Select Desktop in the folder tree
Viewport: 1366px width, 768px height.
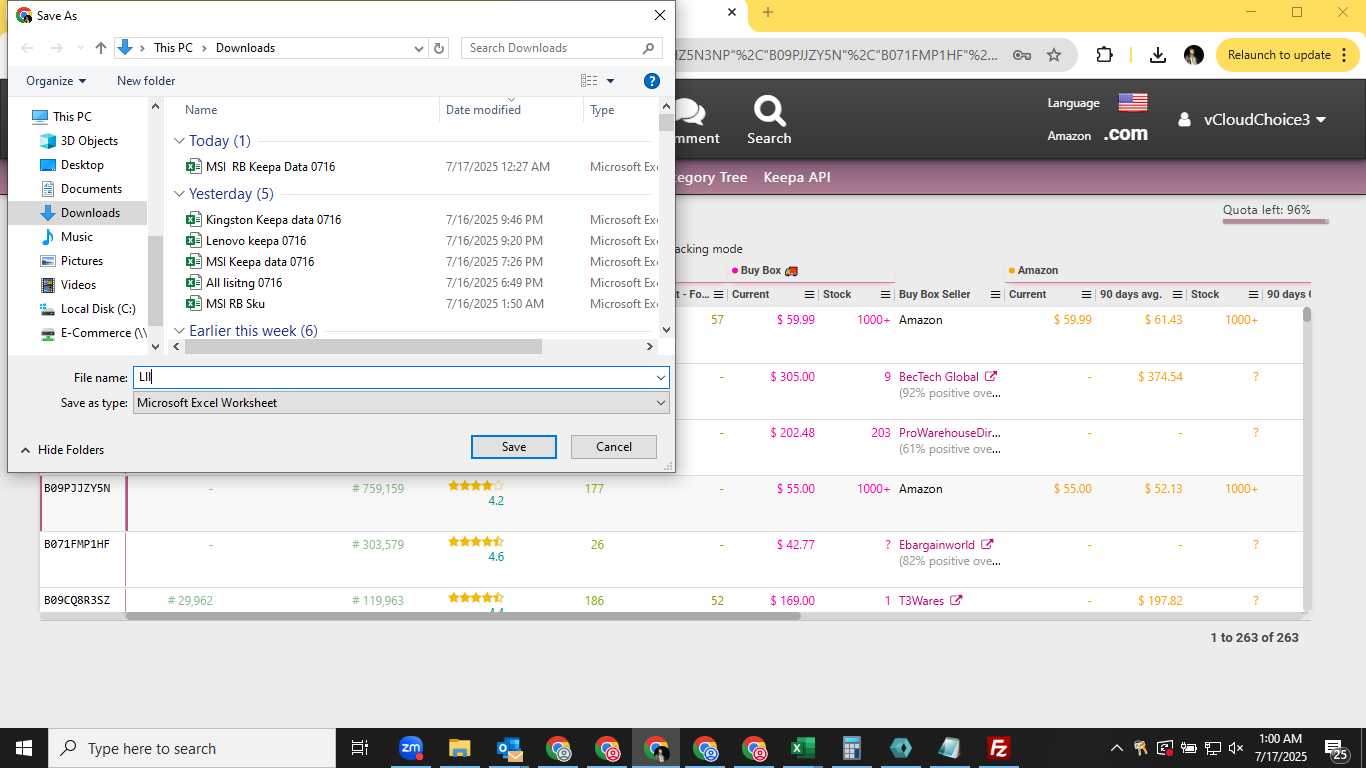coord(82,165)
